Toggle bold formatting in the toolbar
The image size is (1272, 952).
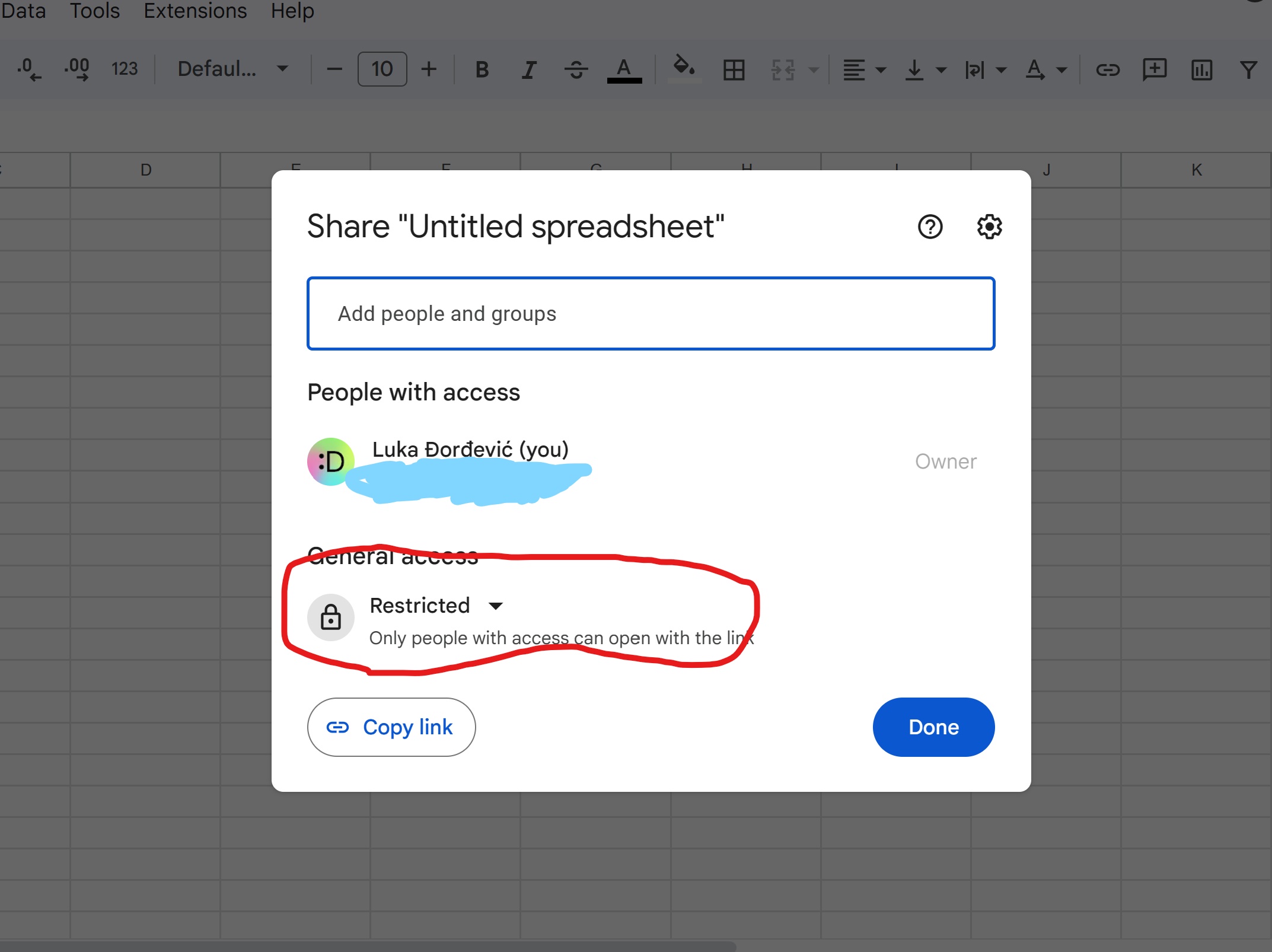(482, 69)
